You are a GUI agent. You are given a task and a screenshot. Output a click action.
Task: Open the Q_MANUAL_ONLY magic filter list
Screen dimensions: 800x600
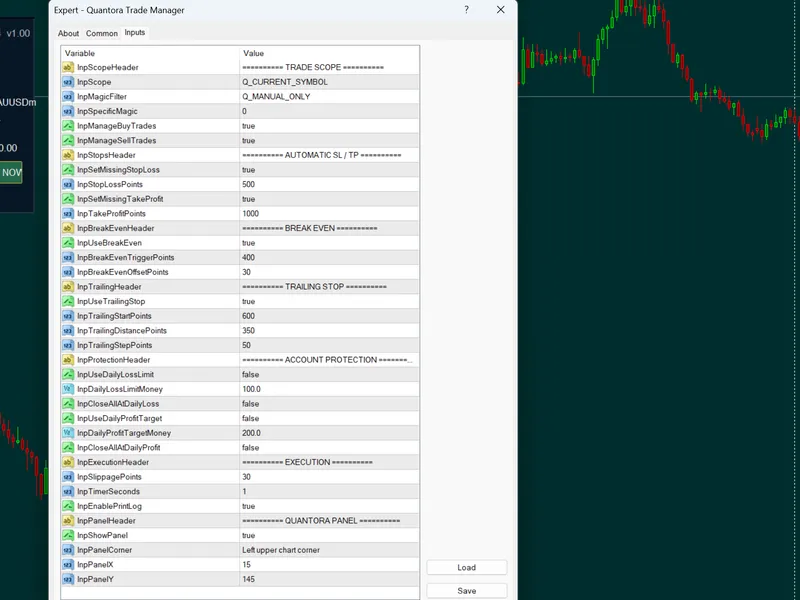pyautogui.click(x=330, y=96)
